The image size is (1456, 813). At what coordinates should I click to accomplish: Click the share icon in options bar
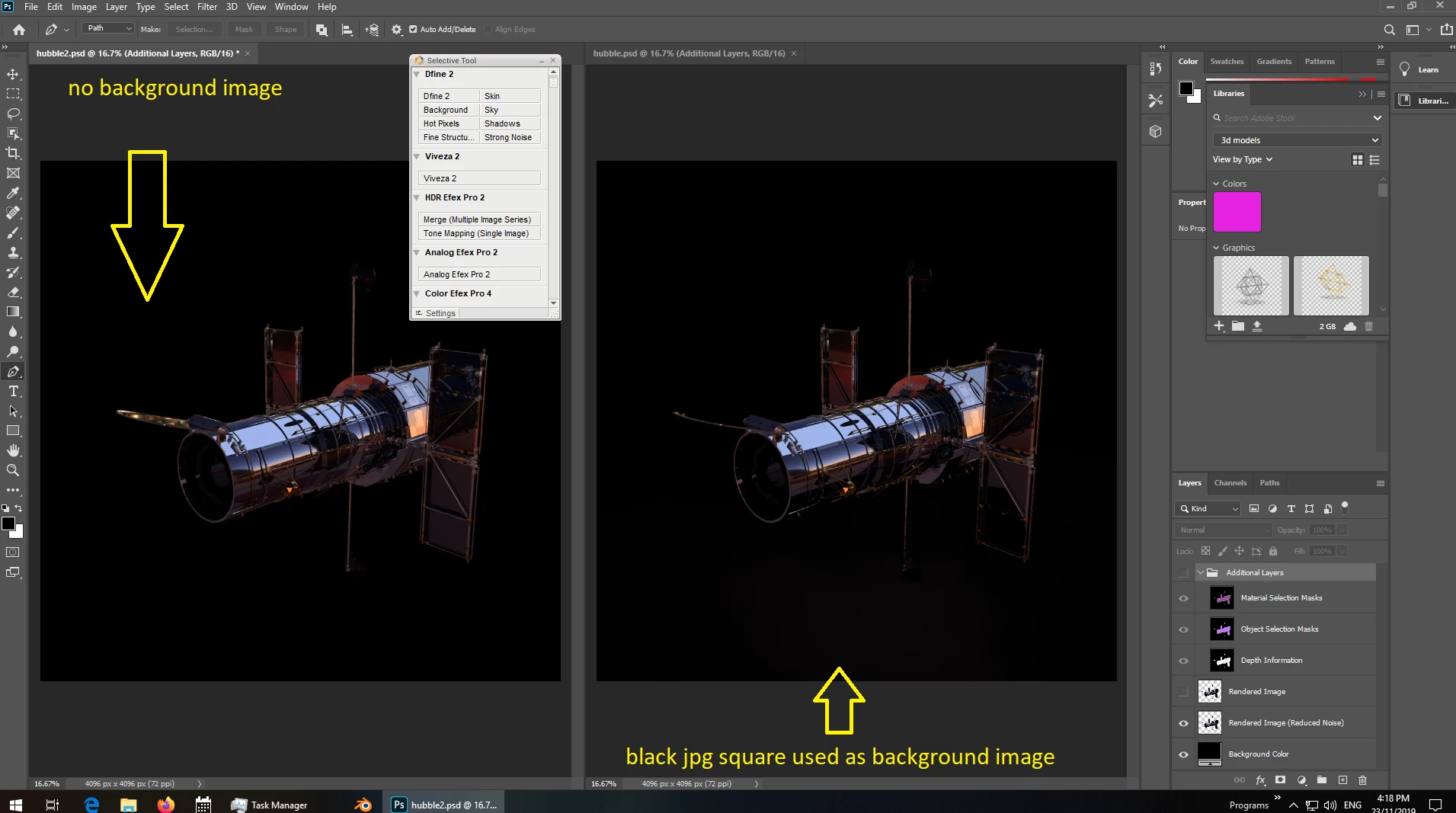1446,30
